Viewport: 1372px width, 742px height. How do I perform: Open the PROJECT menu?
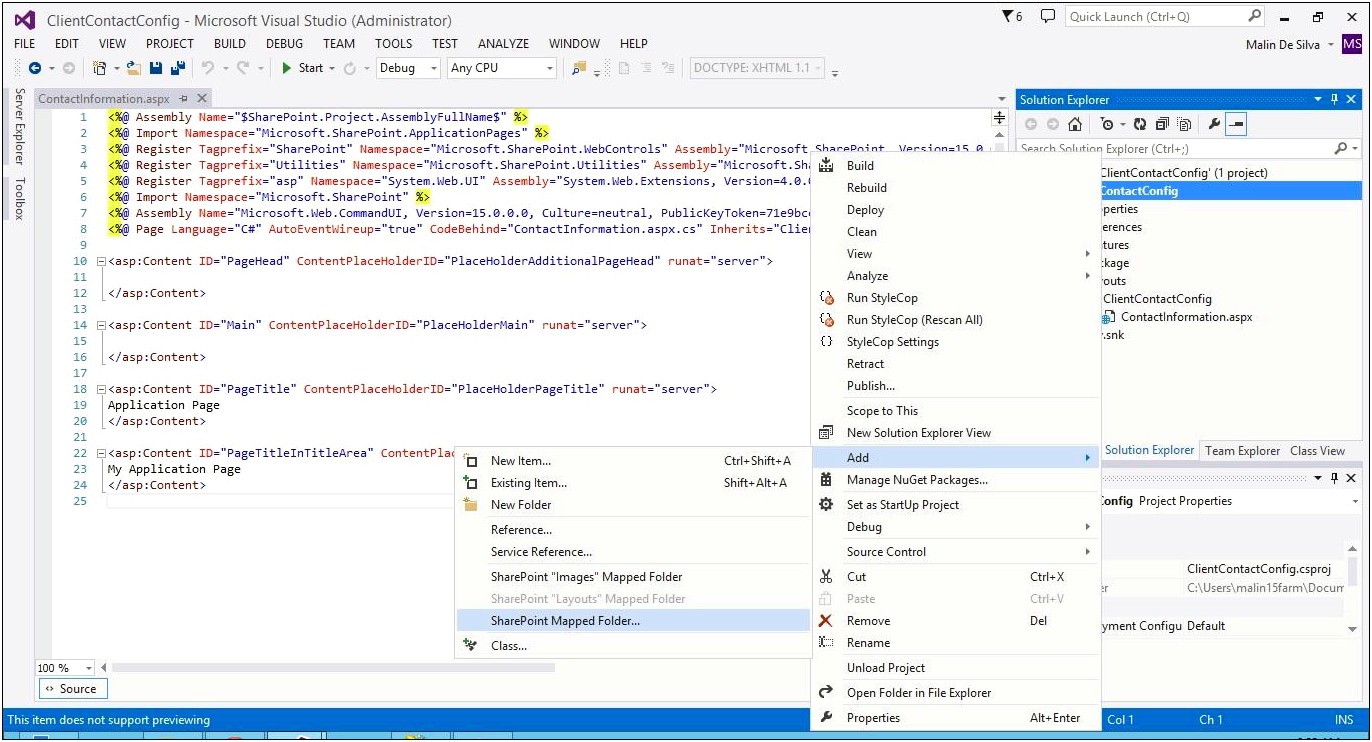(x=170, y=44)
